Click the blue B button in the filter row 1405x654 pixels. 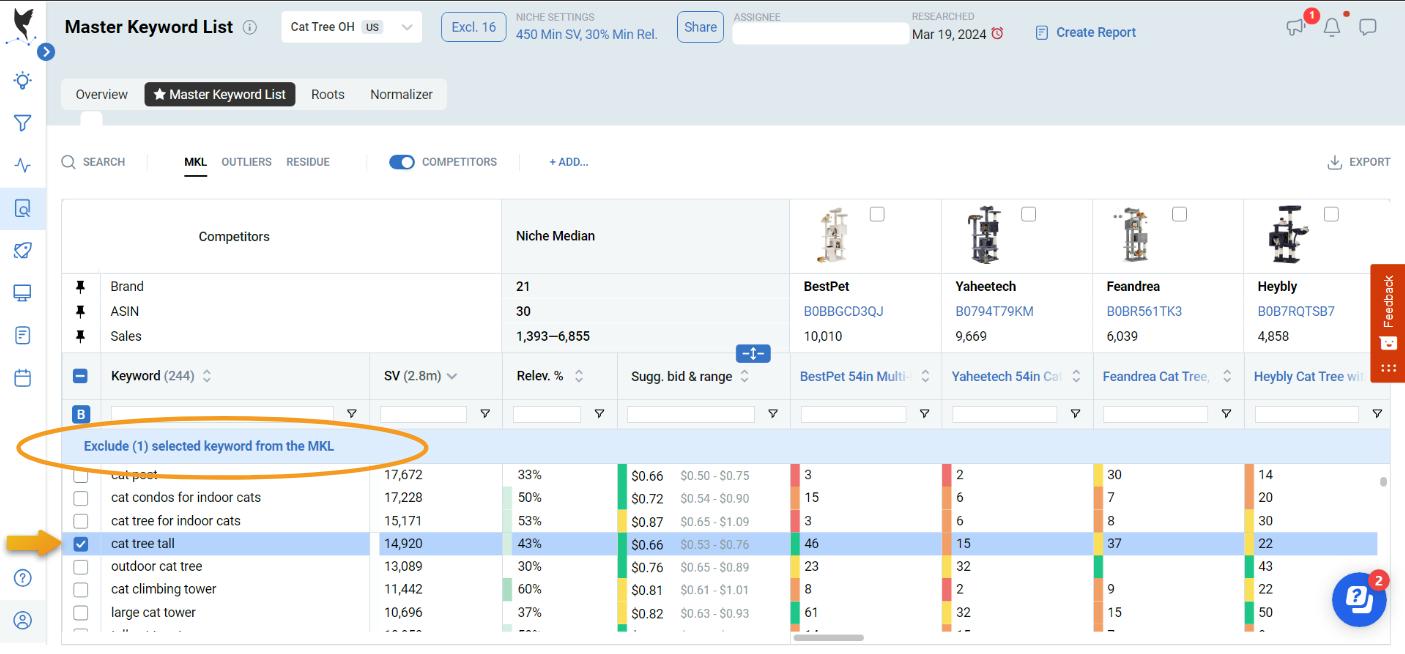pos(81,414)
